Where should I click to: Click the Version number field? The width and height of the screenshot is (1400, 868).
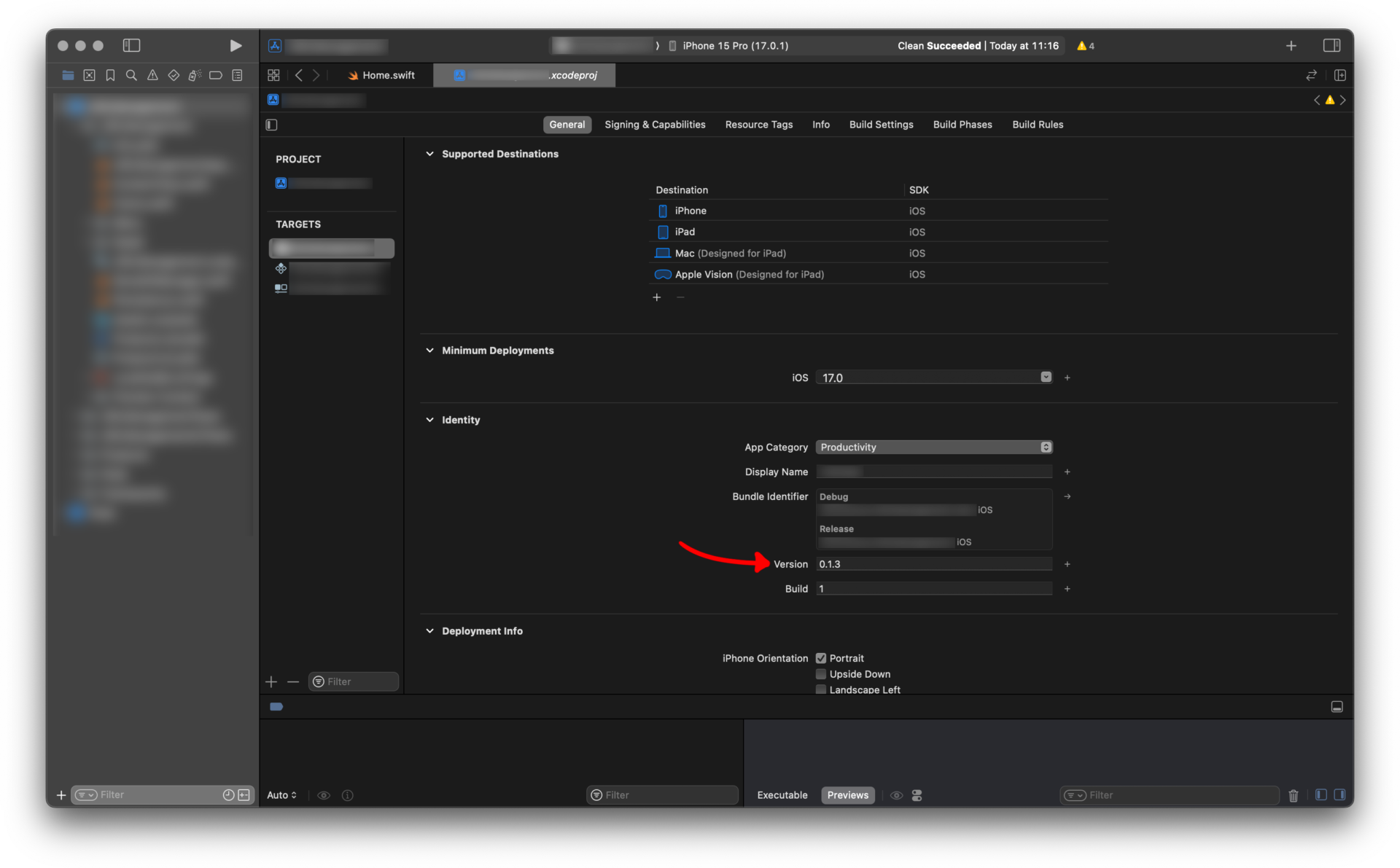coord(934,564)
